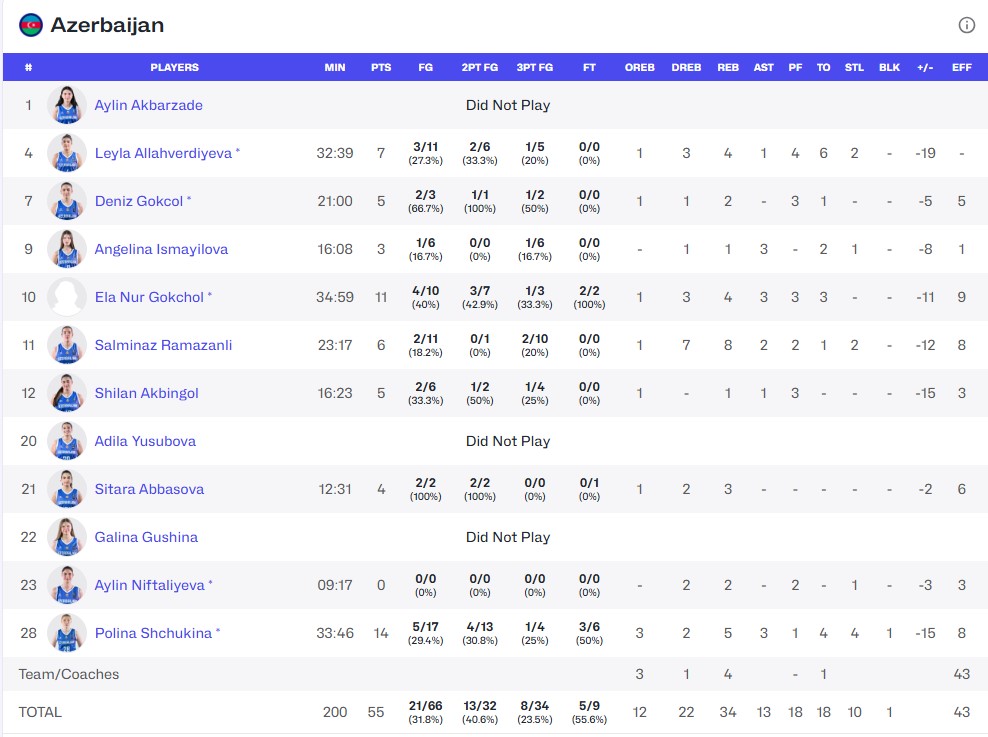
Task: Open Angelina Ismayilova's profile link
Action: [x=160, y=249]
